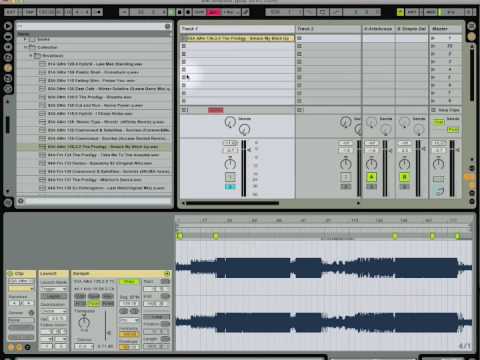The image size is (480, 360).
Task: Click the Track 1 clip stop button
Action: (x=184, y=110)
